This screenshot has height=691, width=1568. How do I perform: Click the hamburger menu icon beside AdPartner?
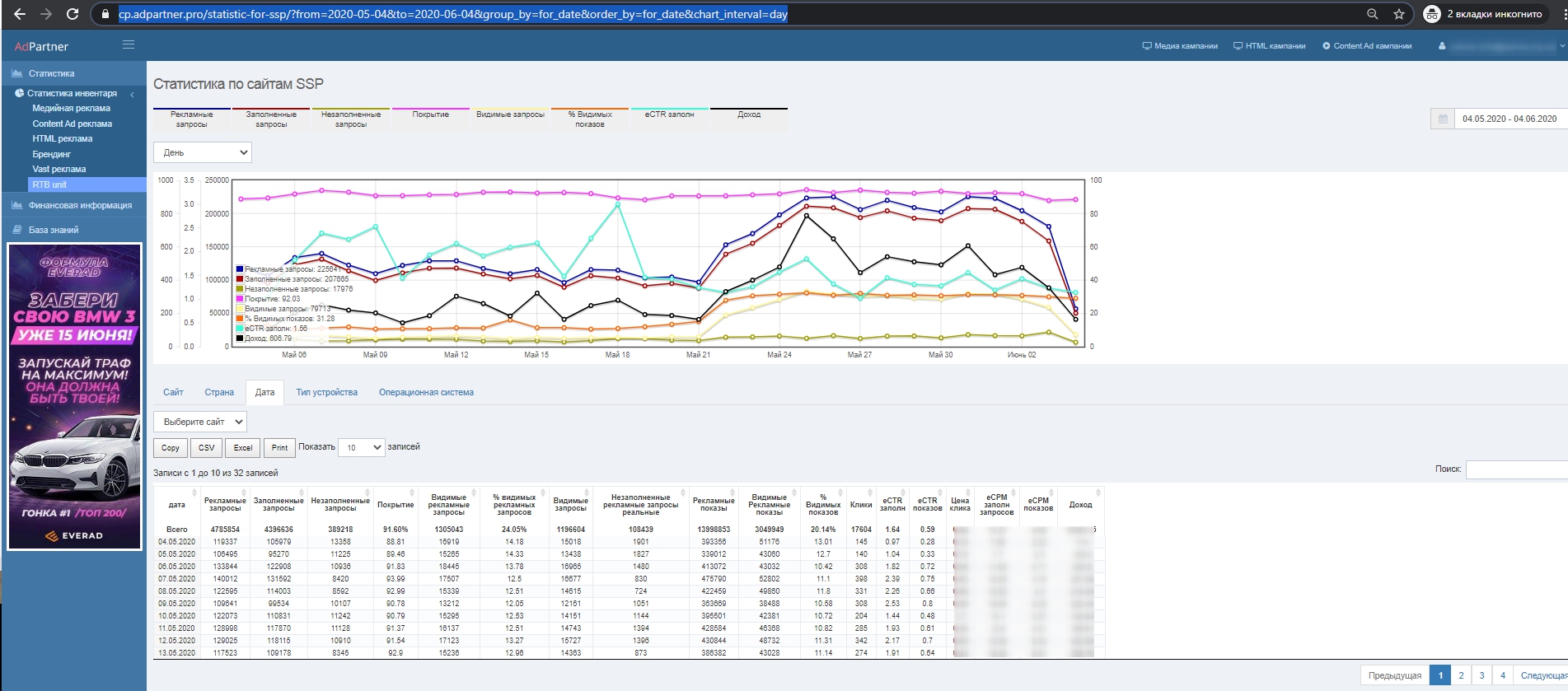coord(129,45)
